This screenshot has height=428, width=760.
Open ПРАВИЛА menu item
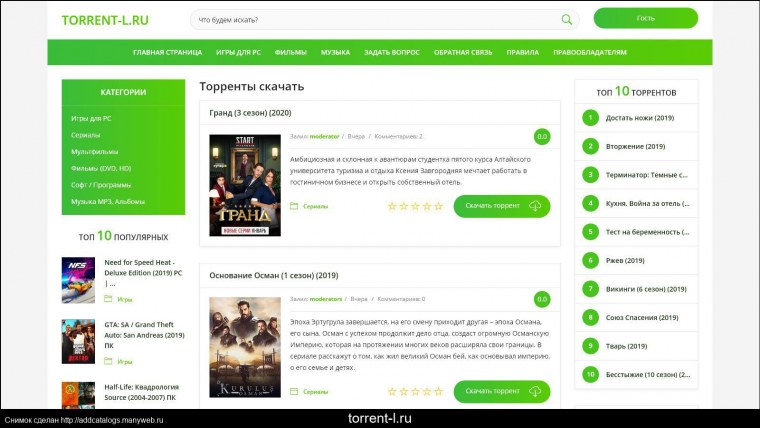[522, 52]
